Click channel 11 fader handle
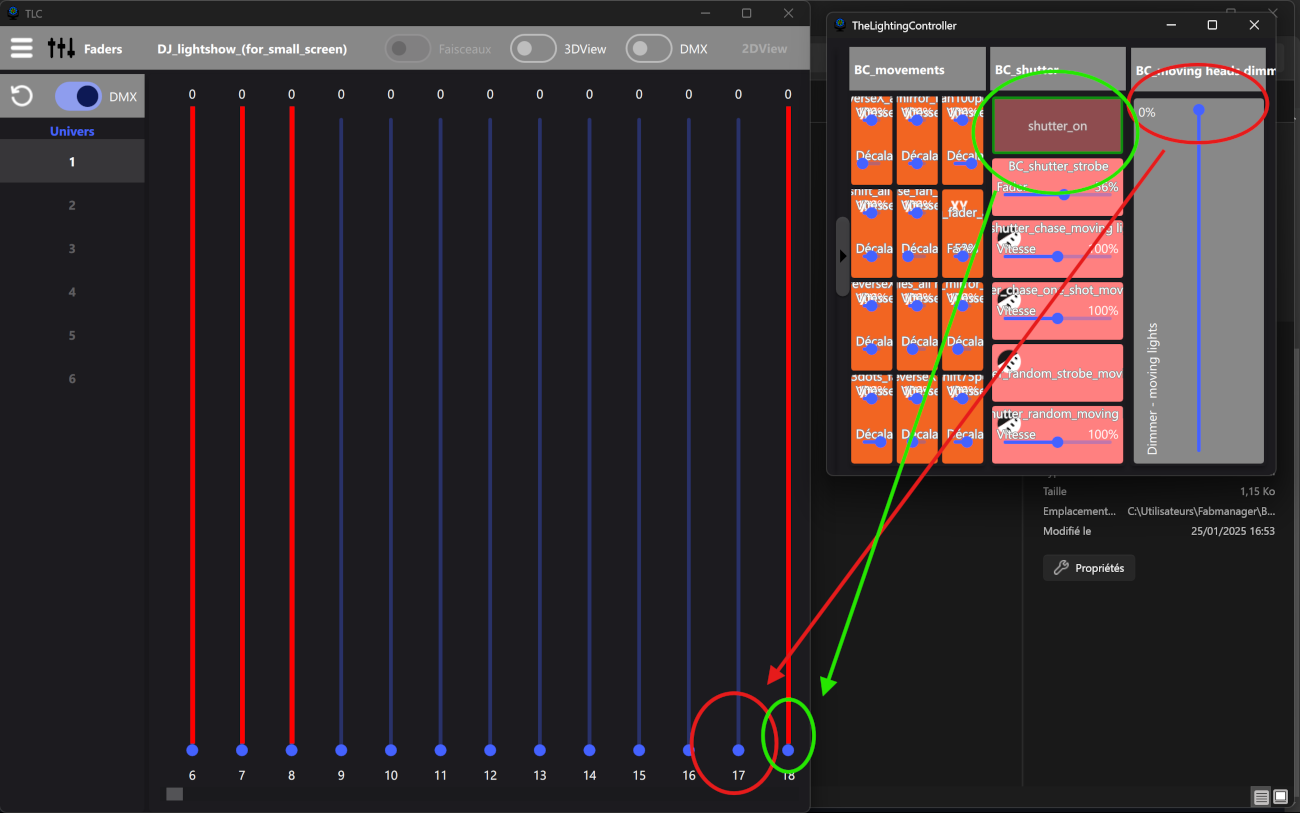The image size is (1300, 813). click(x=440, y=750)
